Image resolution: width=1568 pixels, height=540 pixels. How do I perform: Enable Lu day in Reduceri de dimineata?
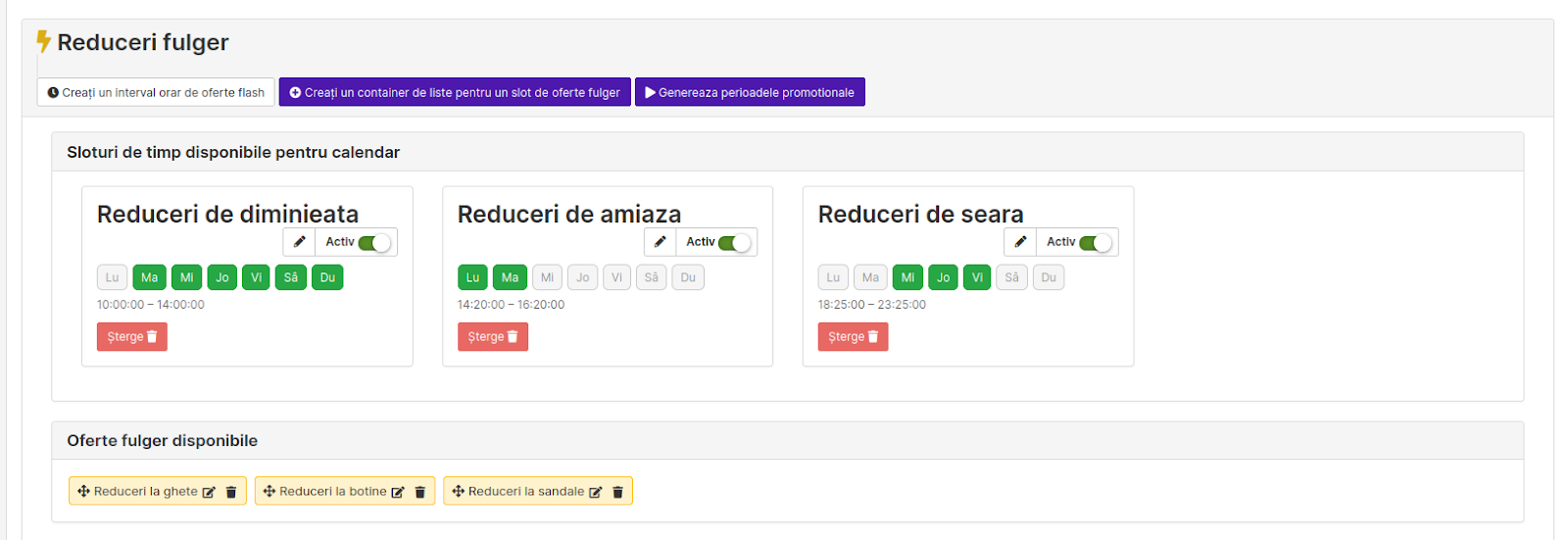113,277
